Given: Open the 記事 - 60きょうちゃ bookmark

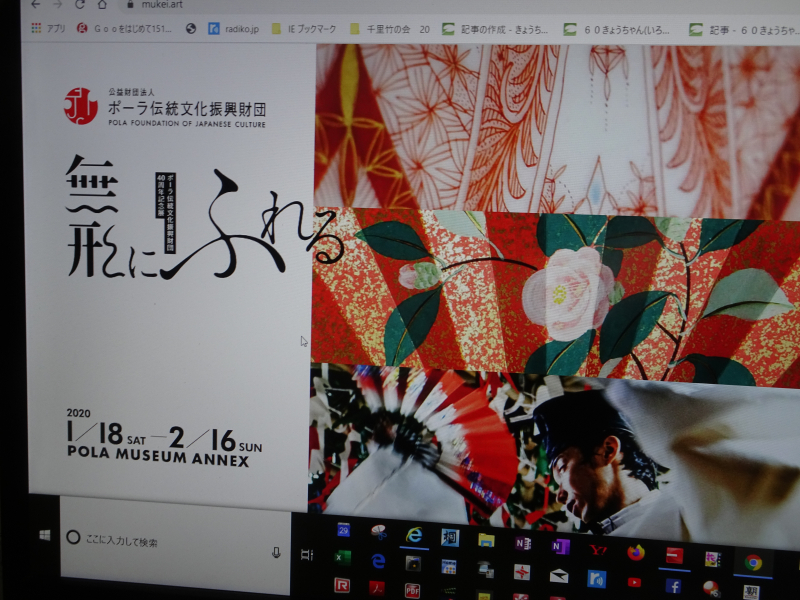Looking at the screenshot, I should [x=743, y=30].
